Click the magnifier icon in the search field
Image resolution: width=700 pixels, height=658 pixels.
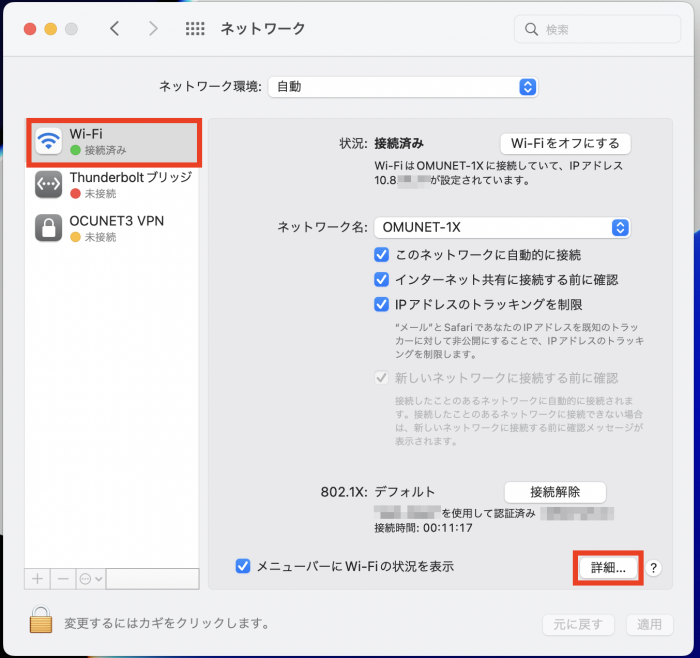click(x=531, y=29)
